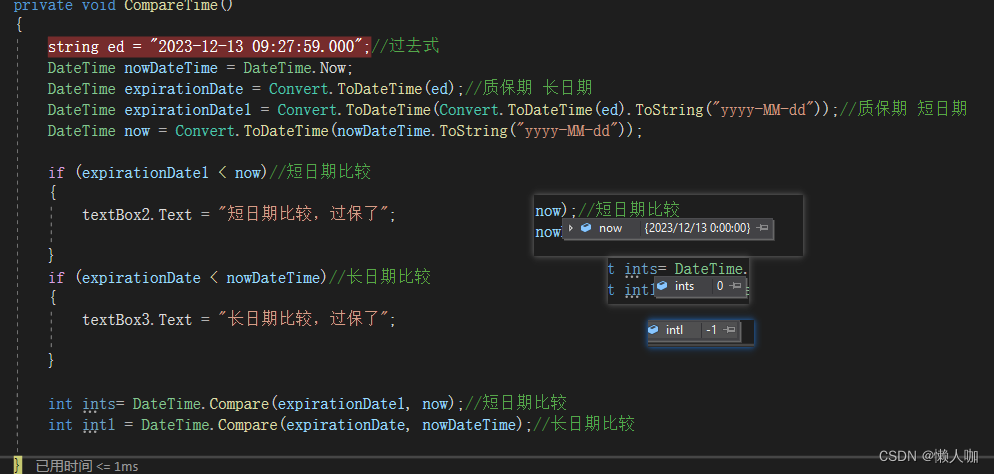Click the variable cube icon beside 'ints'
Screen dimensions: 994x474
click(663, 286)
